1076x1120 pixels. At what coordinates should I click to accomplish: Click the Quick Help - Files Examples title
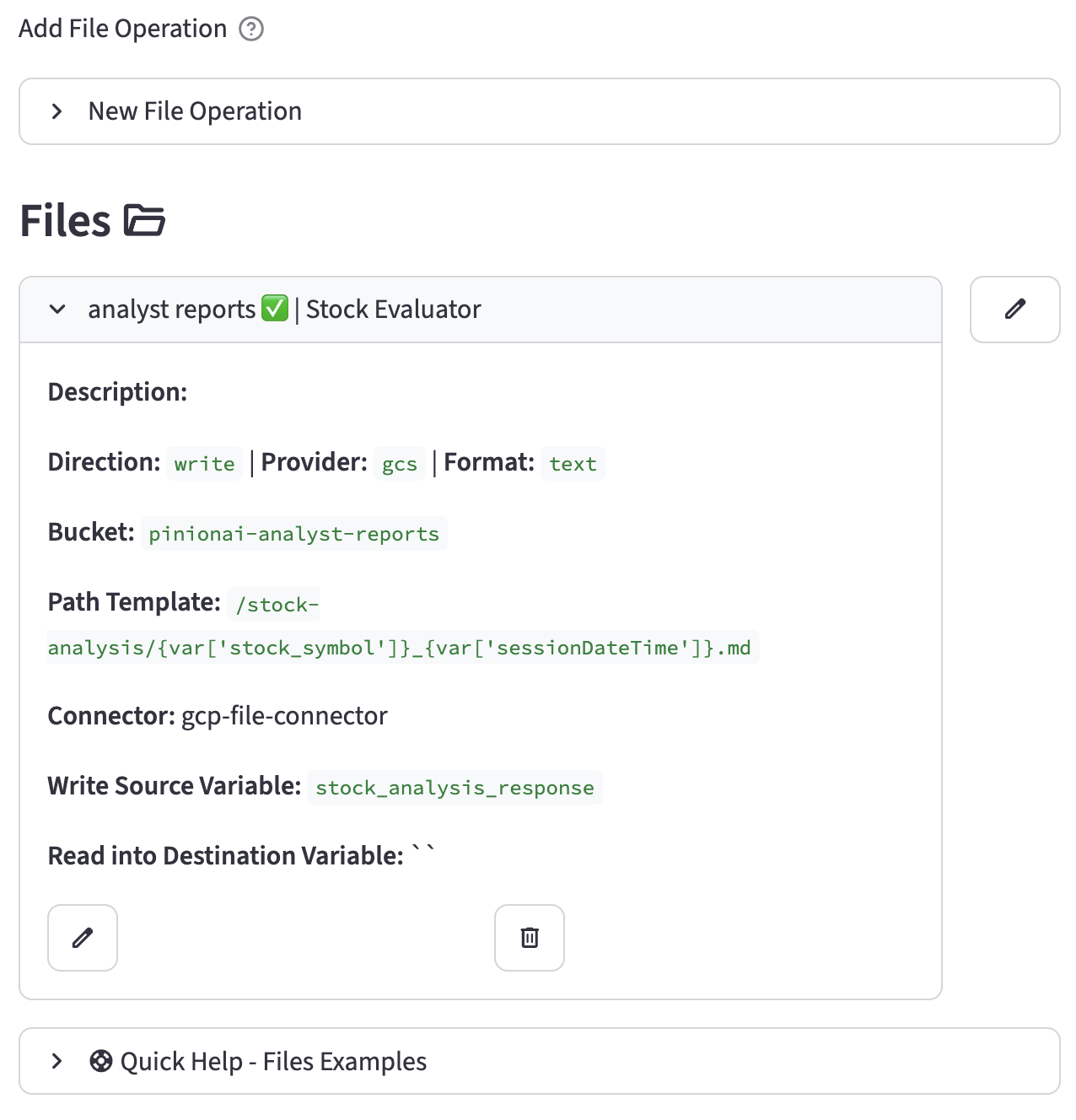pos(273,1061)
